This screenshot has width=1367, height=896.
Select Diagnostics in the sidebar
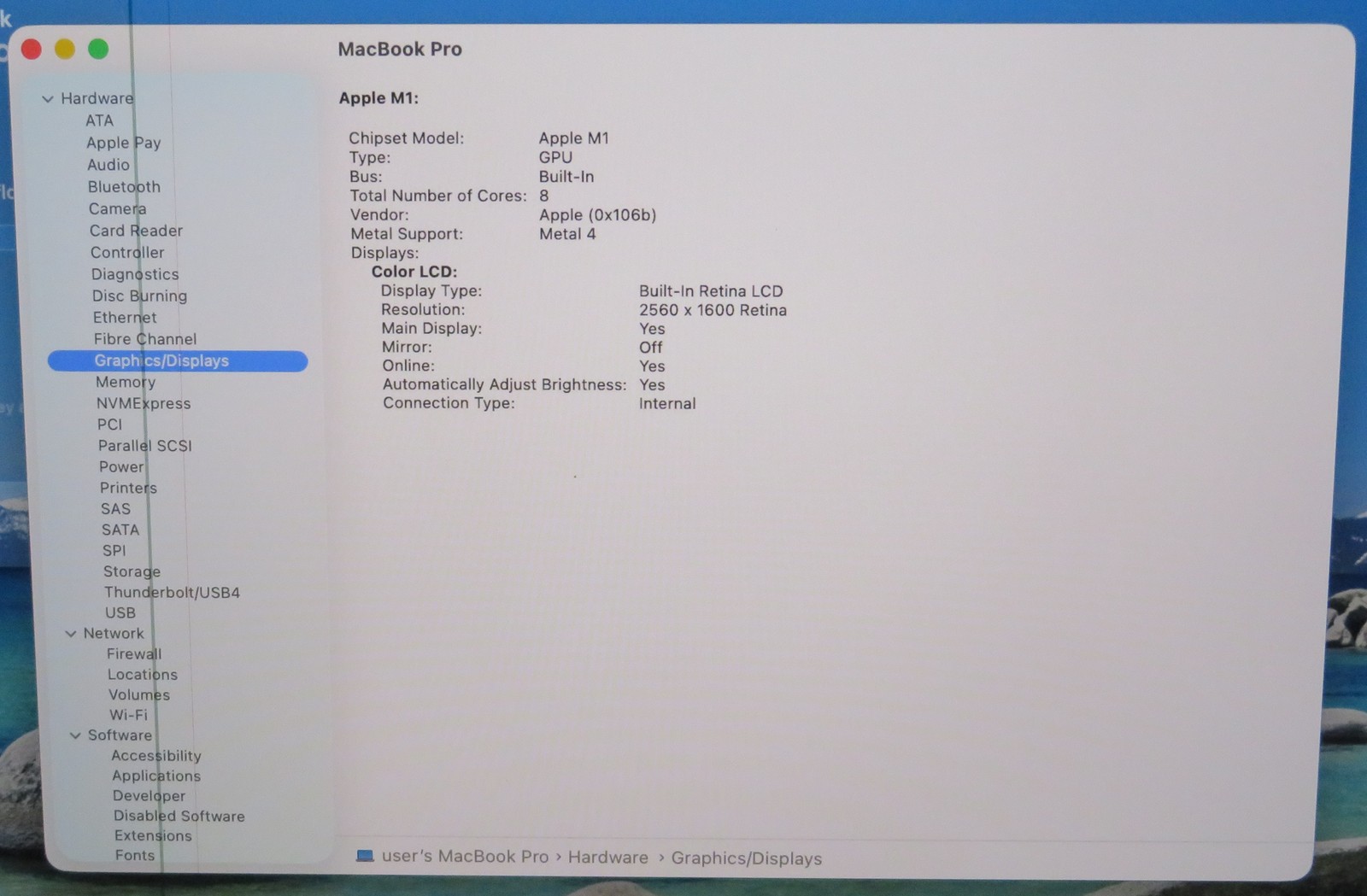point(135,274)
